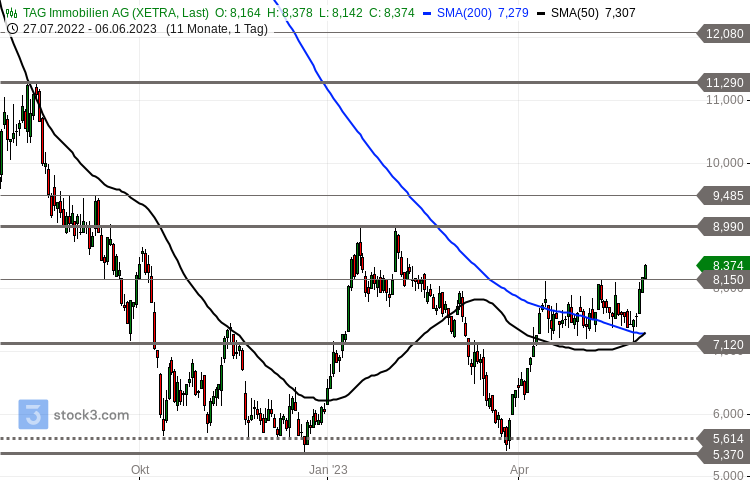Screen dimensions: 750x480
Task: Click the open value O: 8,164
Action: 238,13
